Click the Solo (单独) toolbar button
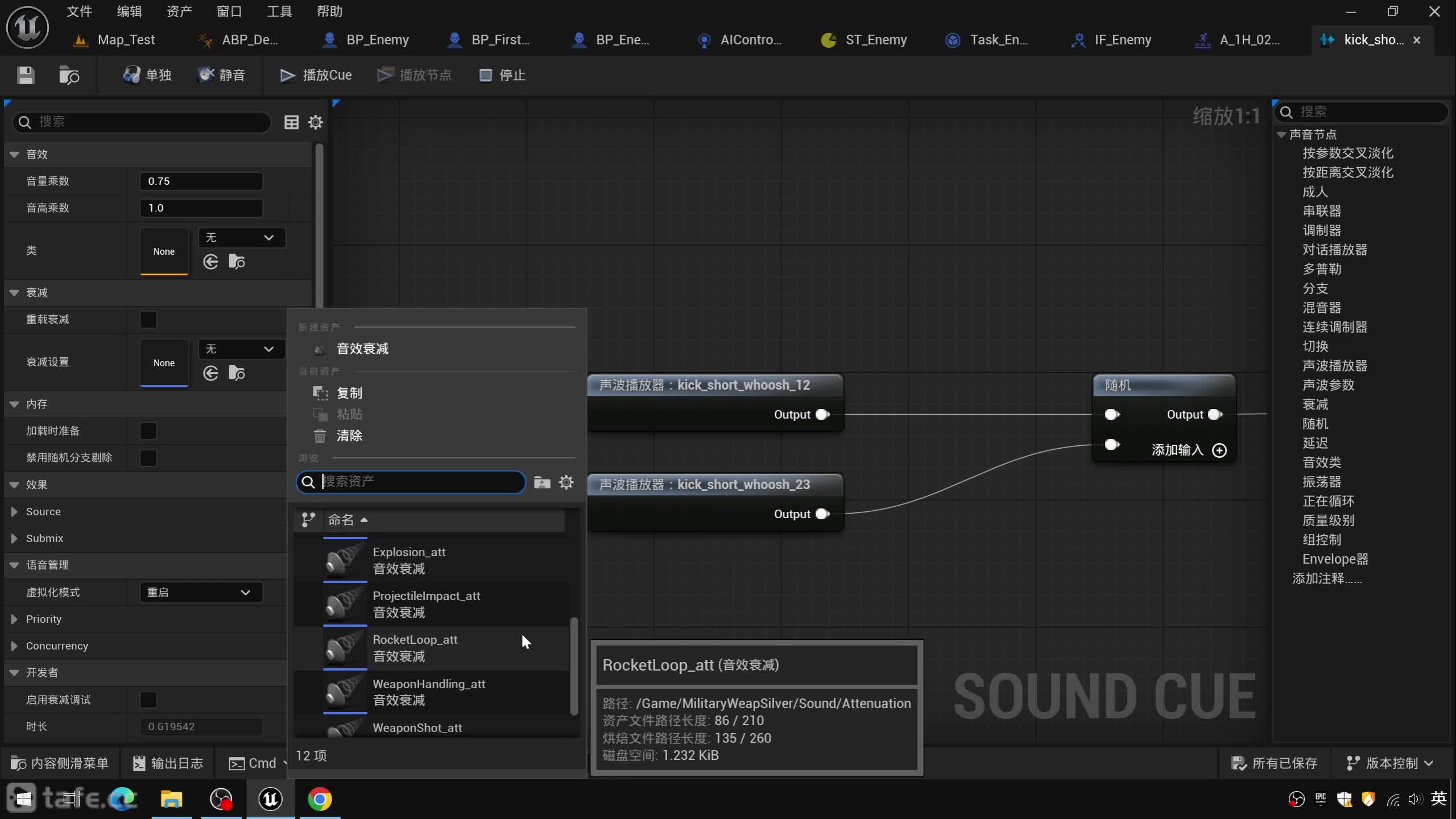Image resolution: width=1456 pixels, height=819 pixels. tap(147, 75)
